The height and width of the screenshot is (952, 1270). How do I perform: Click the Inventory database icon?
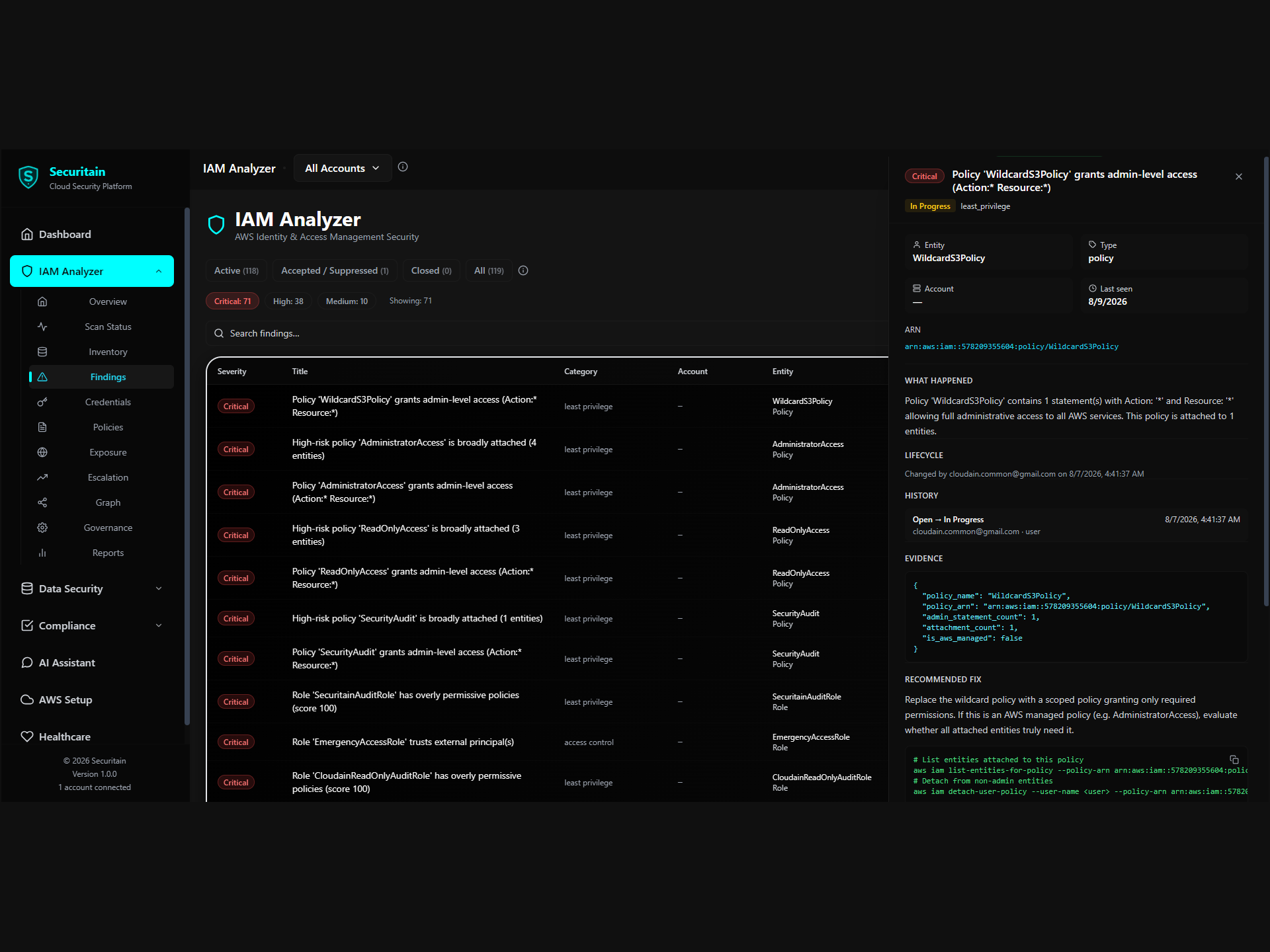click(x=42, y=352)
